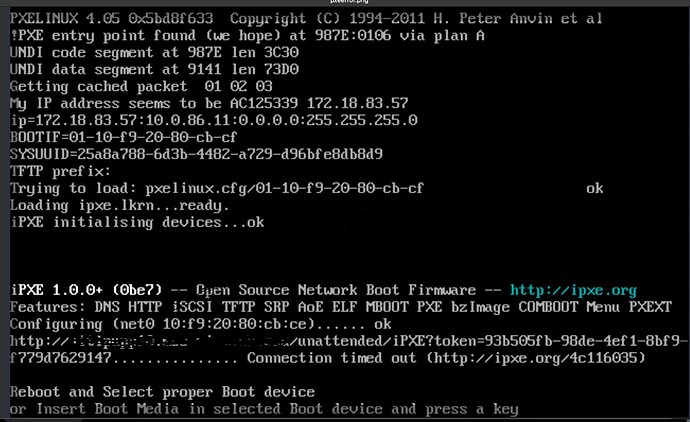
Task: Click the iPXE 1.0.0+ (0be7) version text
Action: tap(86, 290)
